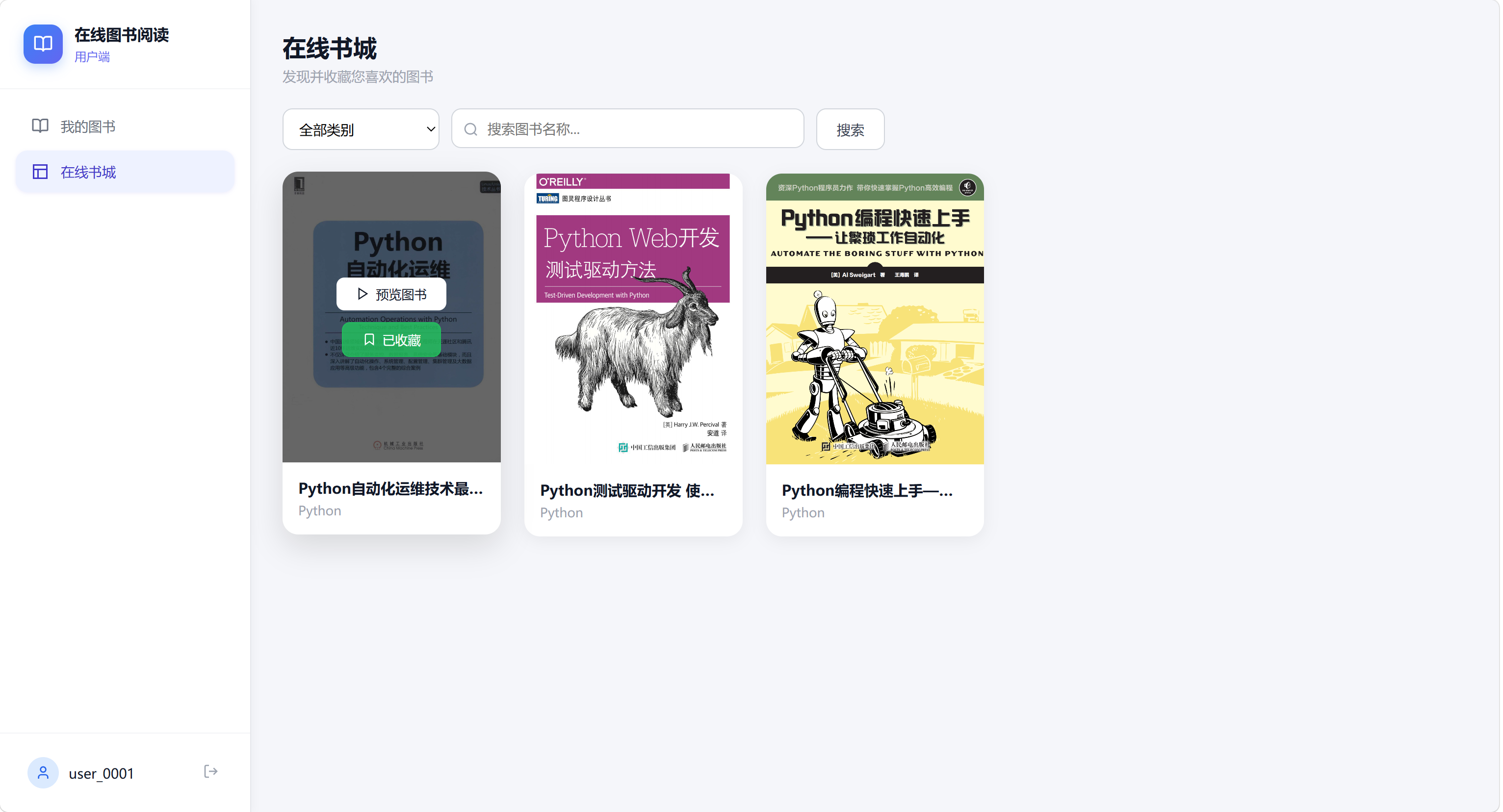Toggle the 已收藏 bookmark button
This screenshot has height=812, width=1503.
click(x=391, y=339)
